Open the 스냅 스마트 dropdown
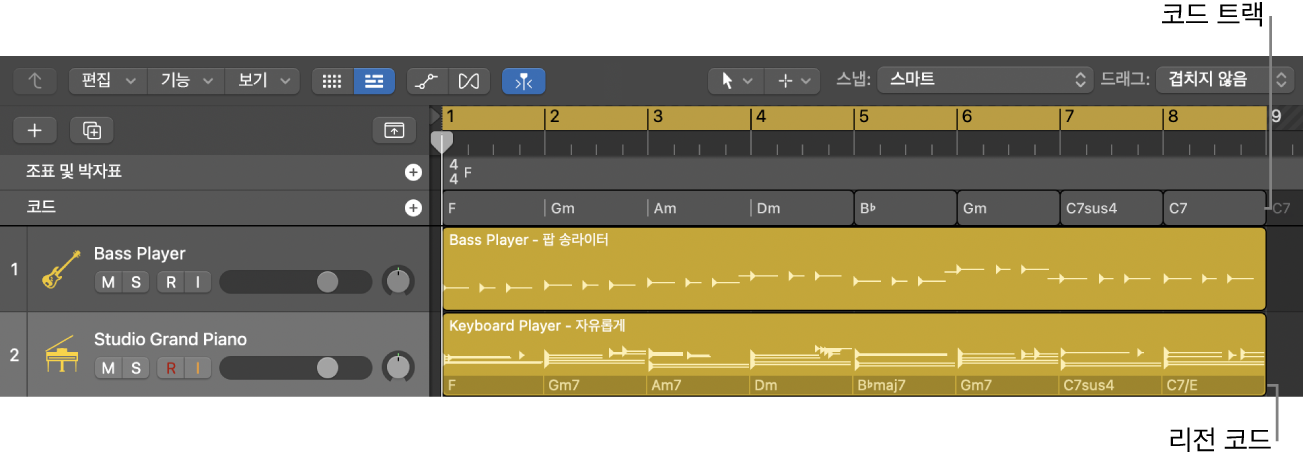The width and height of the screenshot is (1303, 463). pyautogui.click(x=985, y=80)
